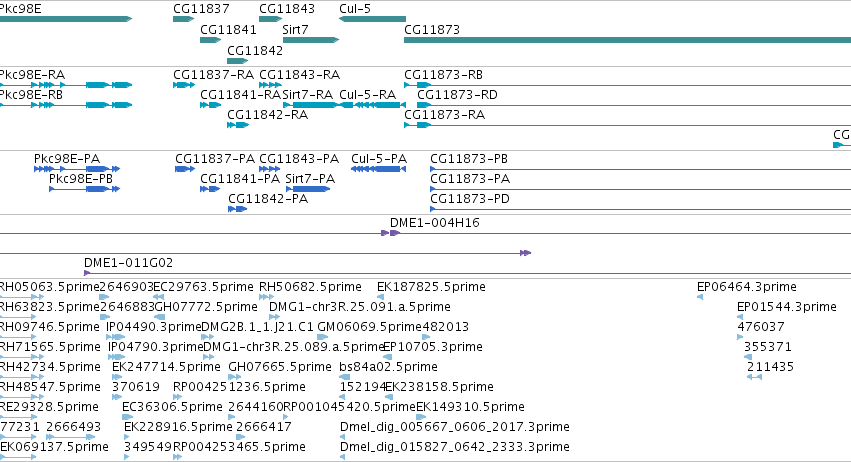The width and height of the screenshot is (851, 462).
Task: Click the Cul-5-PA protein label
Action: 379,159
